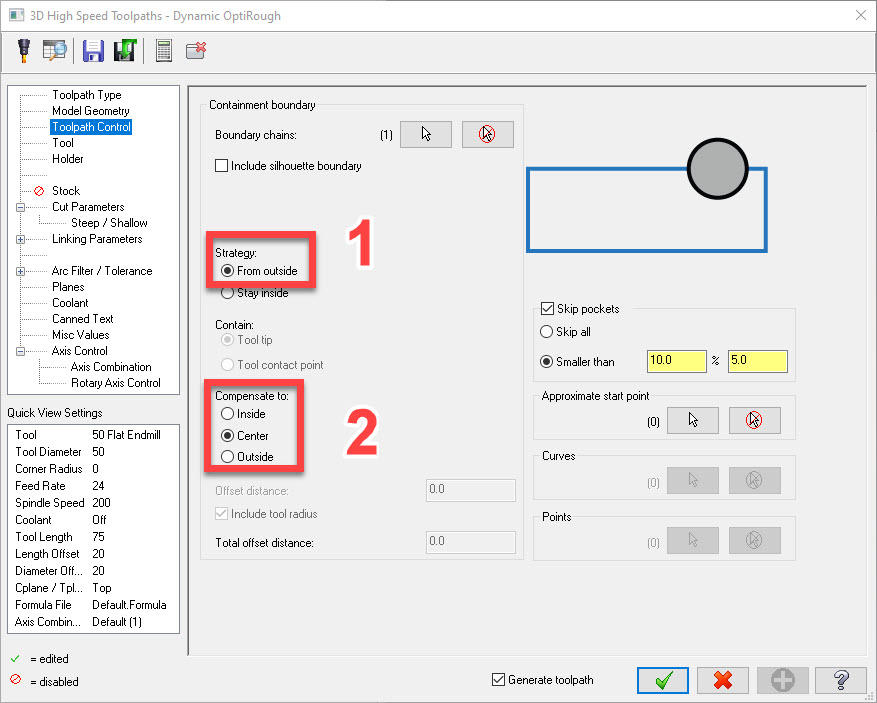The height and width of the screenshot is (703, 877).
Task: Uncheck the Skip pockets checkbox
Action: click(x=547, y=309)
